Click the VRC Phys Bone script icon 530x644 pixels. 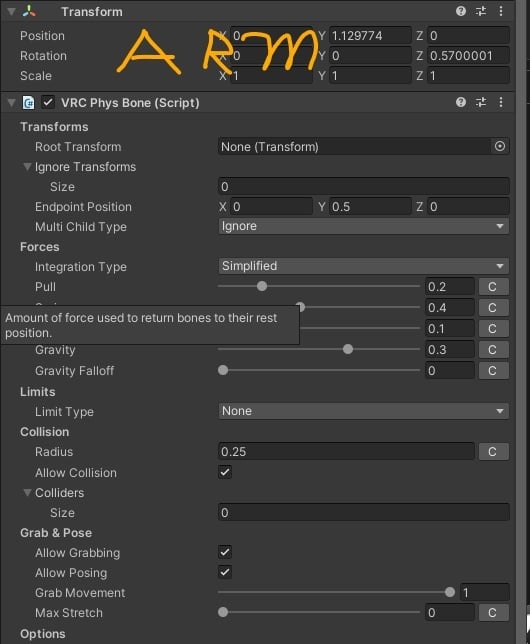click(x=28, y=102)
